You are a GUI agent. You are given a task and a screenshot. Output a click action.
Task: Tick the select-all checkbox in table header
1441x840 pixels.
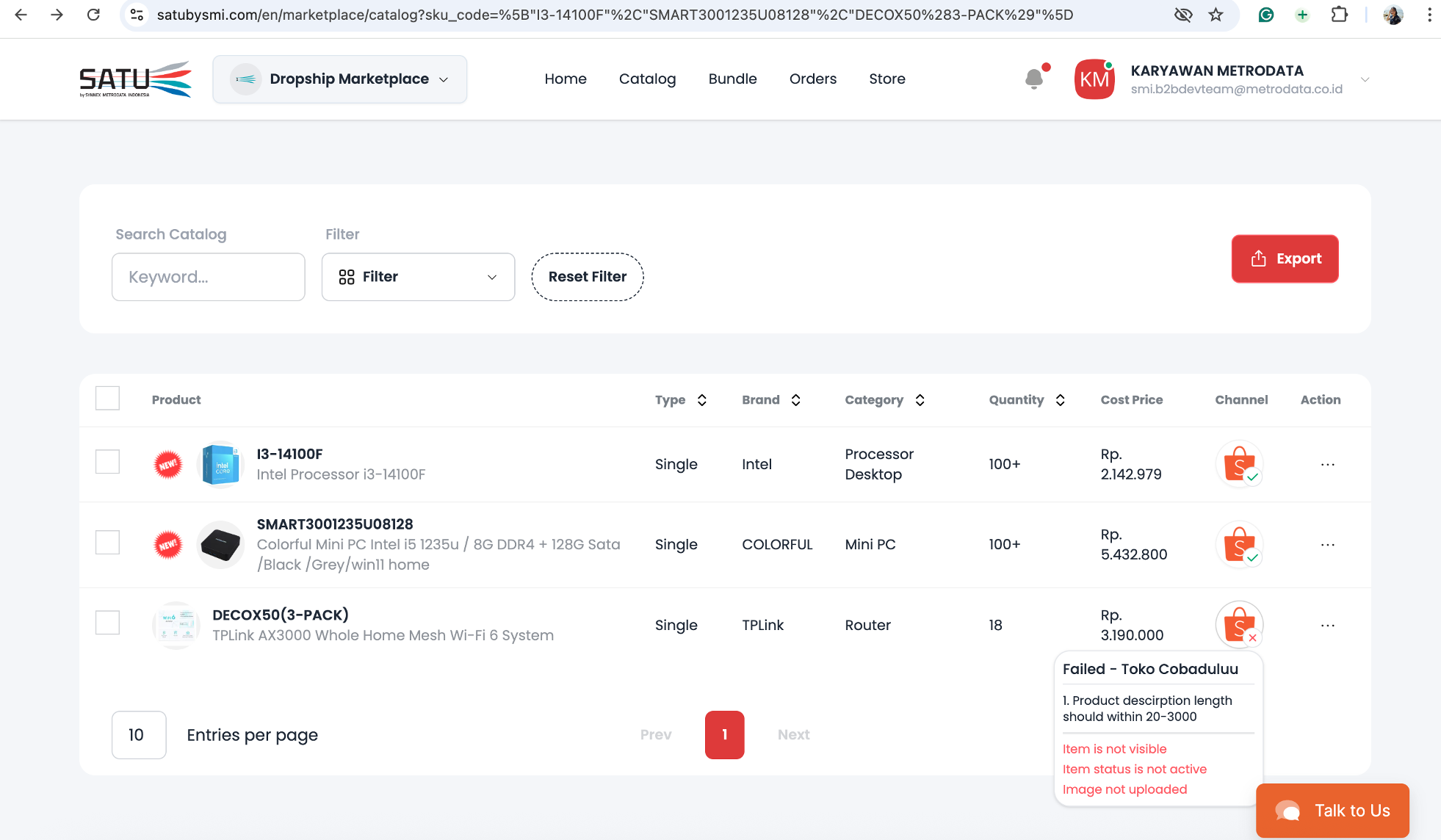click(x=108, y=399)
